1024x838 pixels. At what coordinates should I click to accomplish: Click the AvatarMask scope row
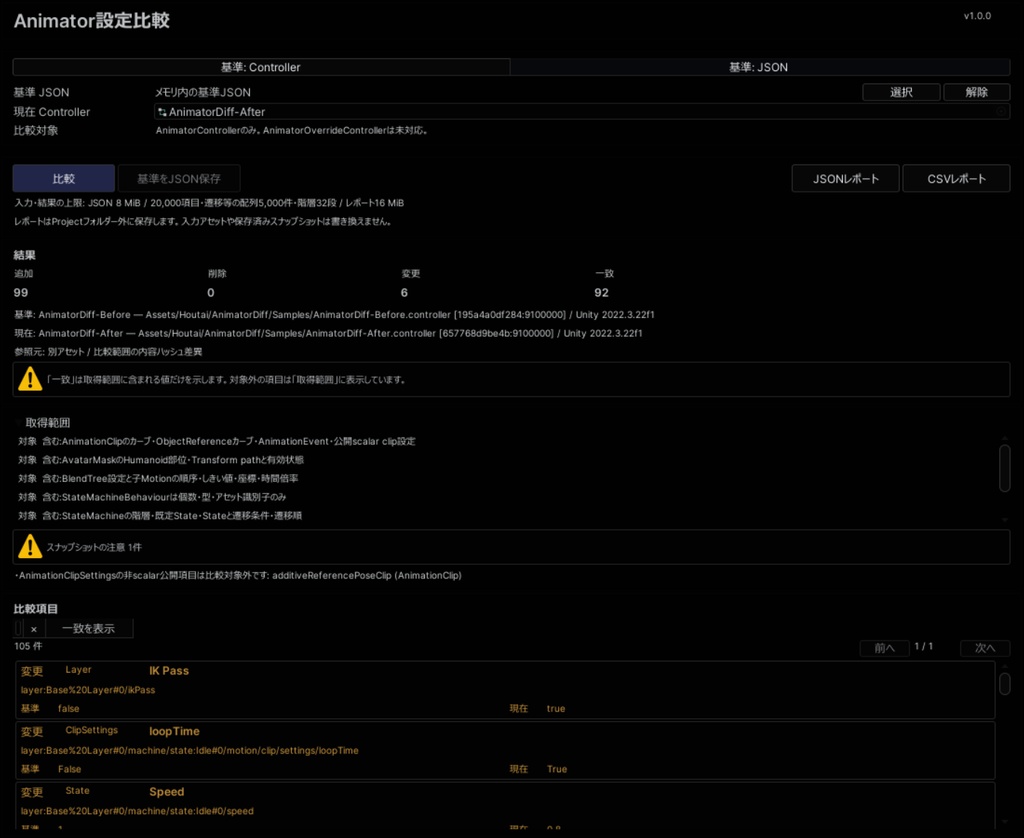(x=161, y=460)
